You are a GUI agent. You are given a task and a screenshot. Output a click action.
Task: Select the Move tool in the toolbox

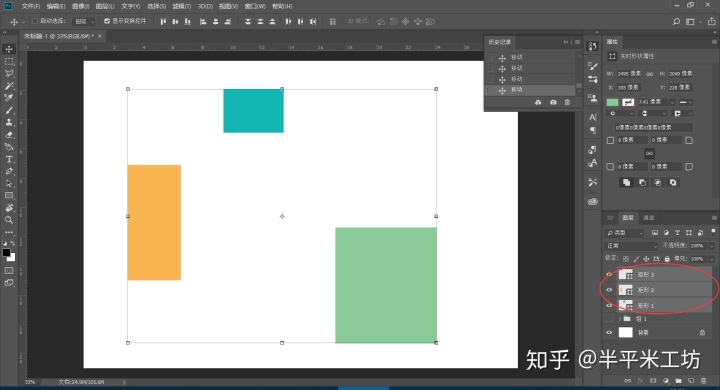click(x=9, y=49)
